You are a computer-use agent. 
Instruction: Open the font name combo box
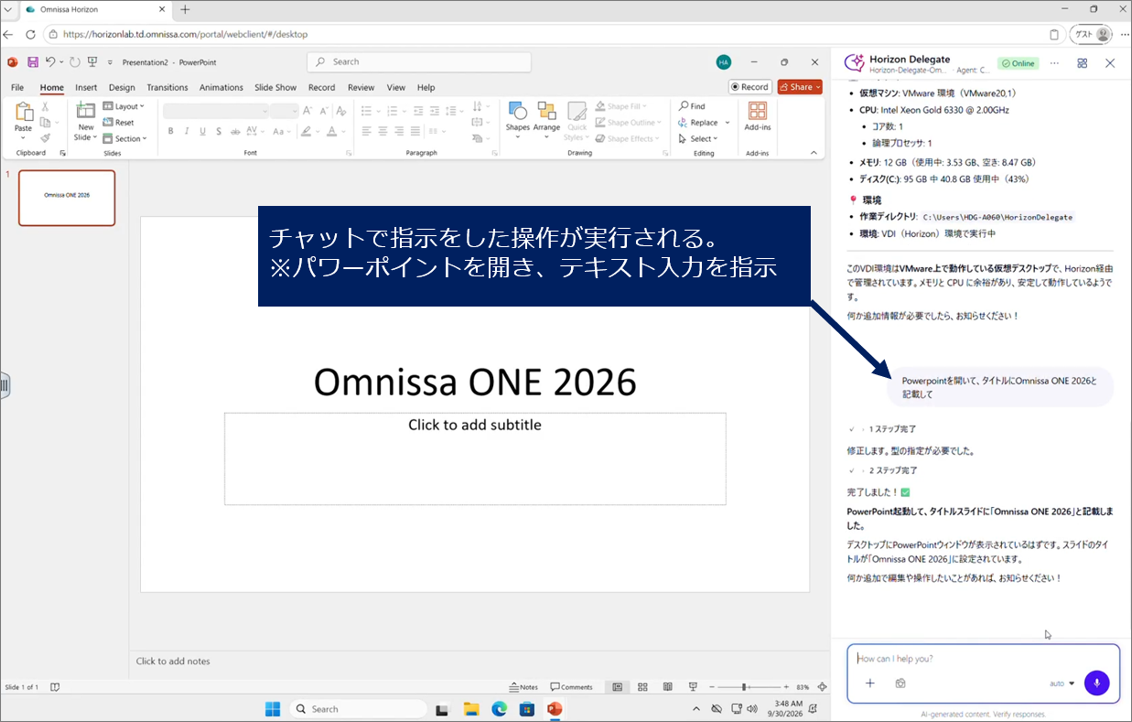coord(216,110)
